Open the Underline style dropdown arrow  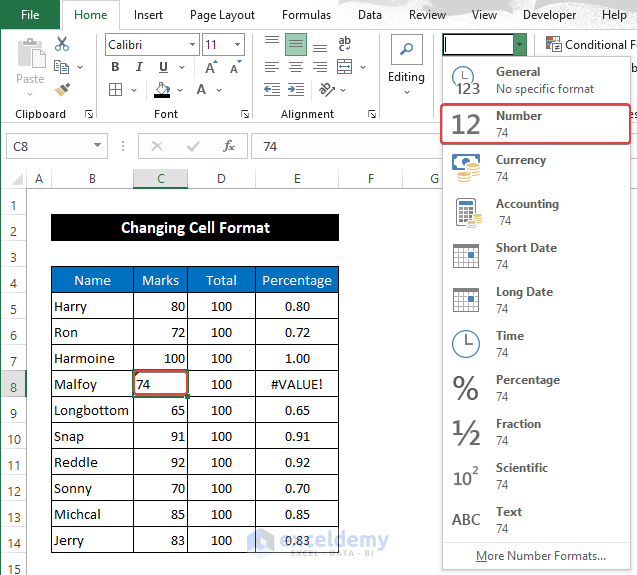pos(182,67)
